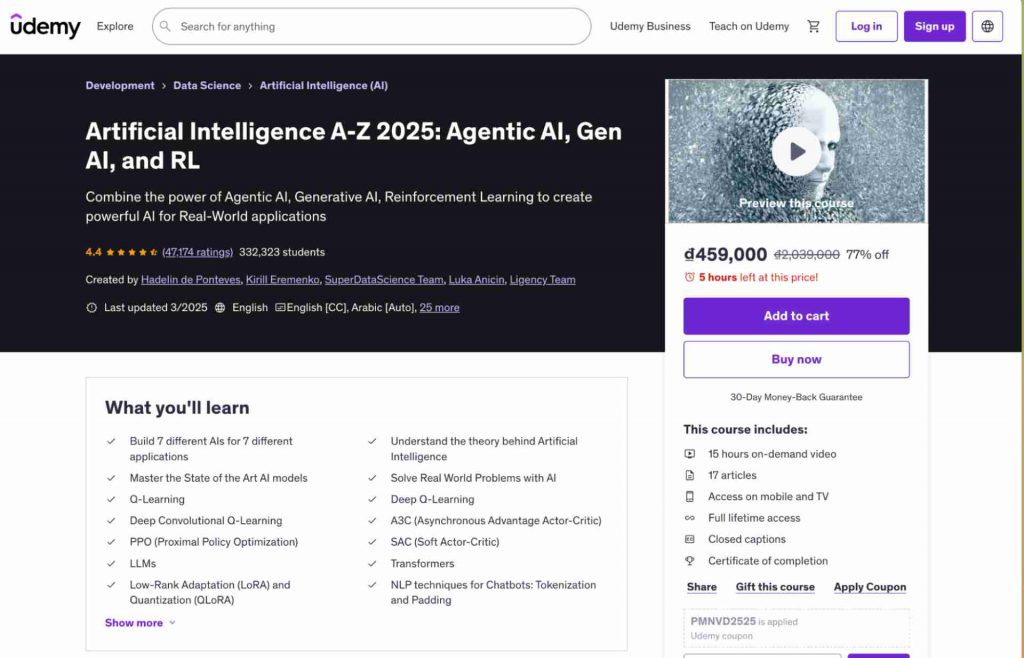
Task: Click the globe language selector icon
Action: [x=987, y=27]
